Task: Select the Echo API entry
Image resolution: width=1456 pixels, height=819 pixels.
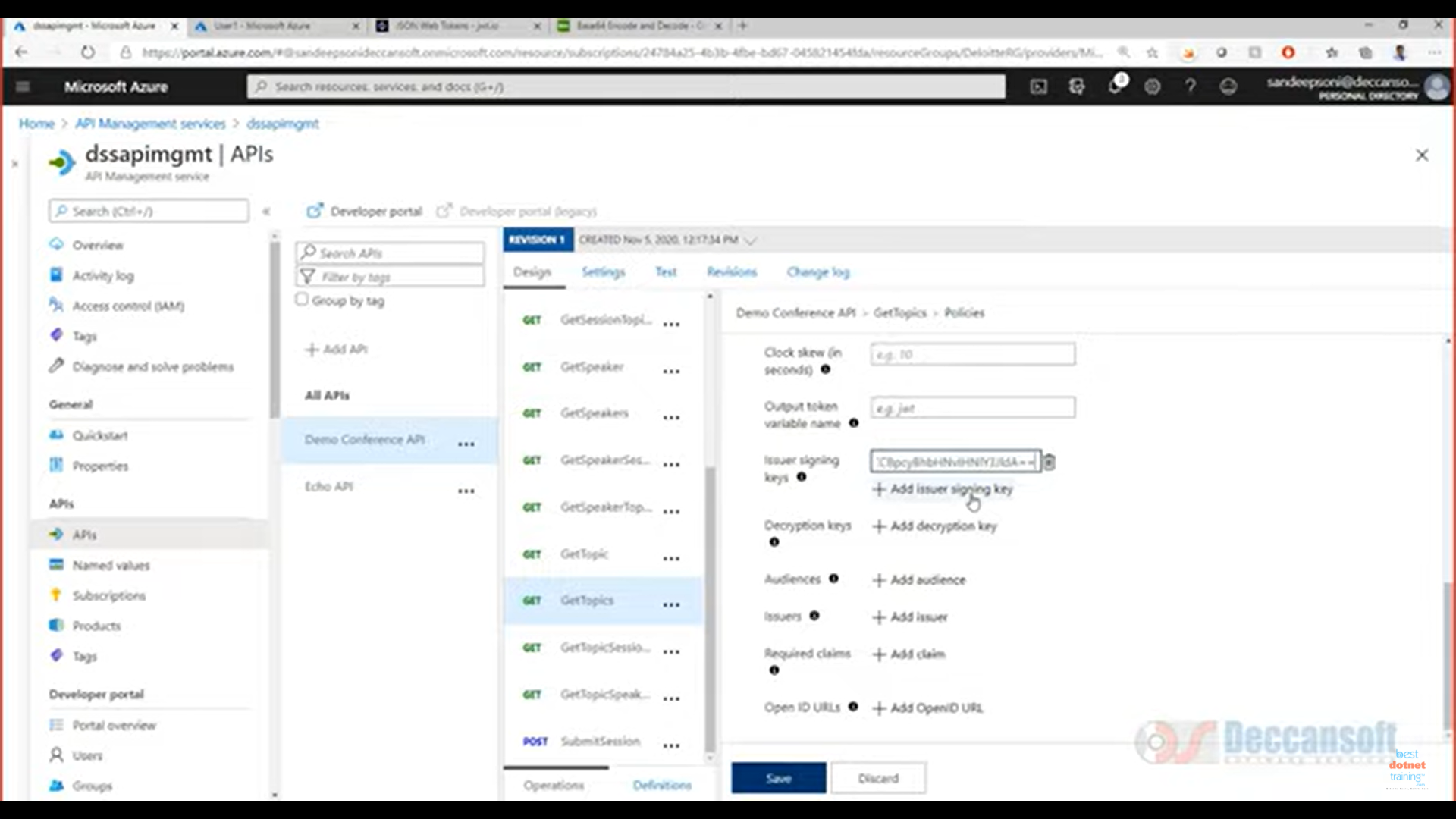Action: [329, 486]
